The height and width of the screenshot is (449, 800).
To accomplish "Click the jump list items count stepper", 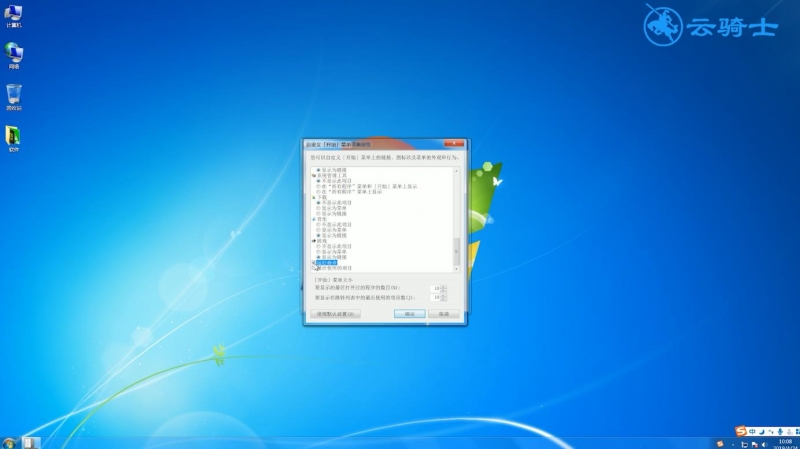I will click(x=443, y=297).
